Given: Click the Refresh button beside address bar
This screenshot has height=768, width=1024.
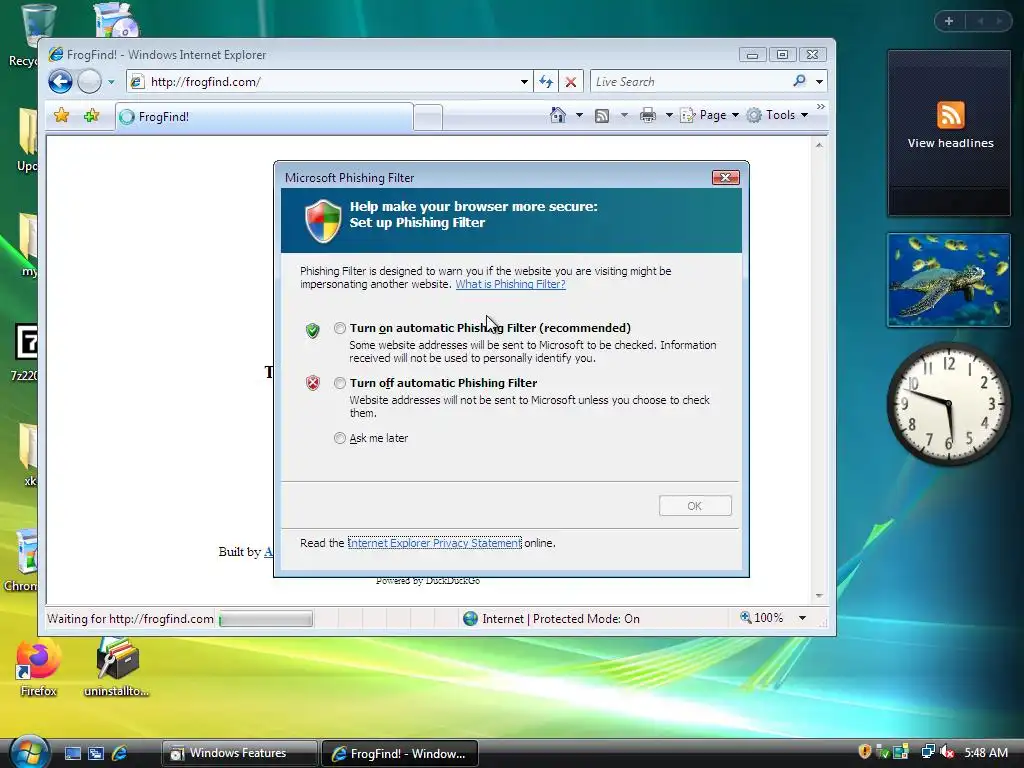Looking at the screenshot, I should [x=546, y=82].
